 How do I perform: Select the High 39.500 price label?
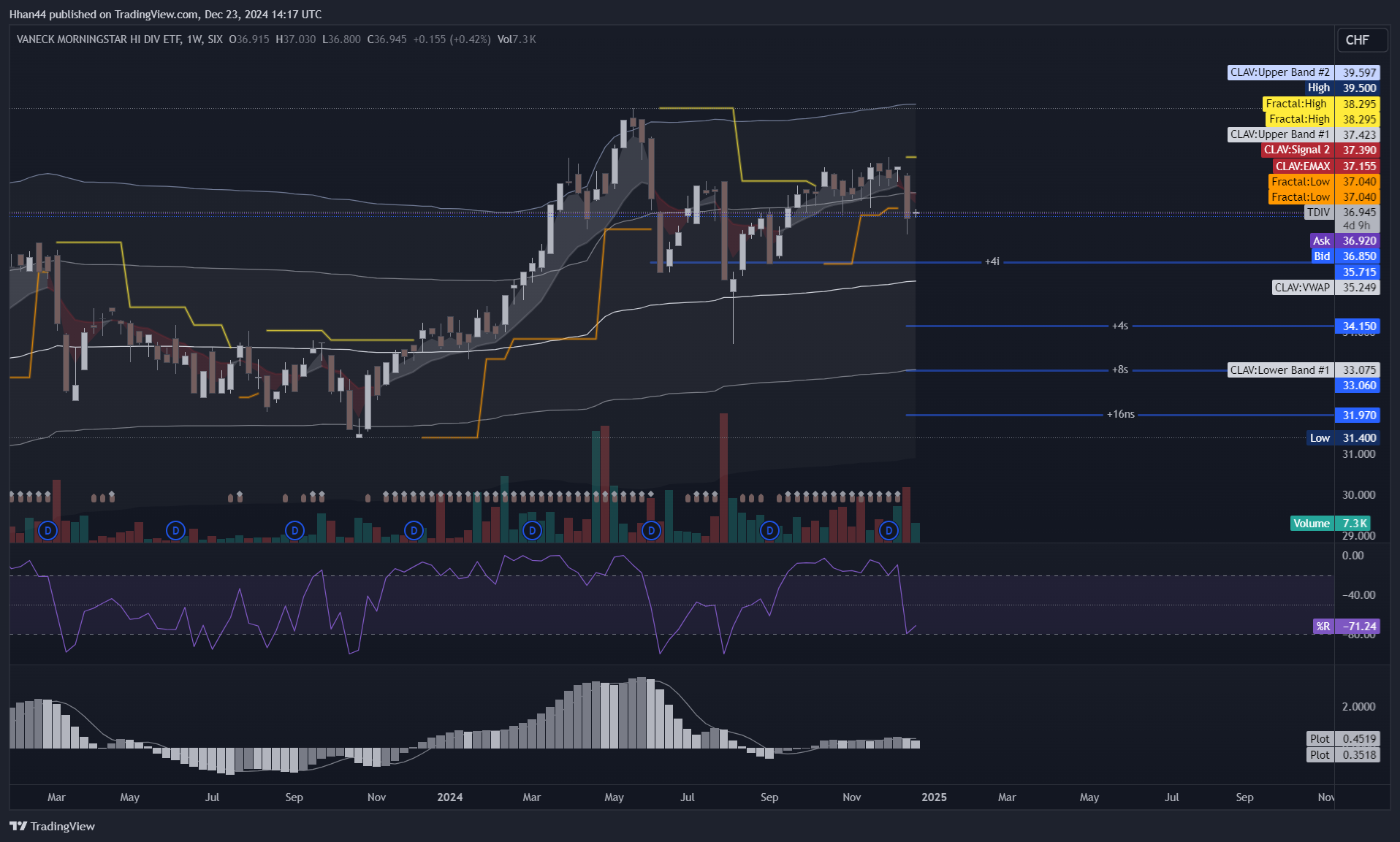1342,88
